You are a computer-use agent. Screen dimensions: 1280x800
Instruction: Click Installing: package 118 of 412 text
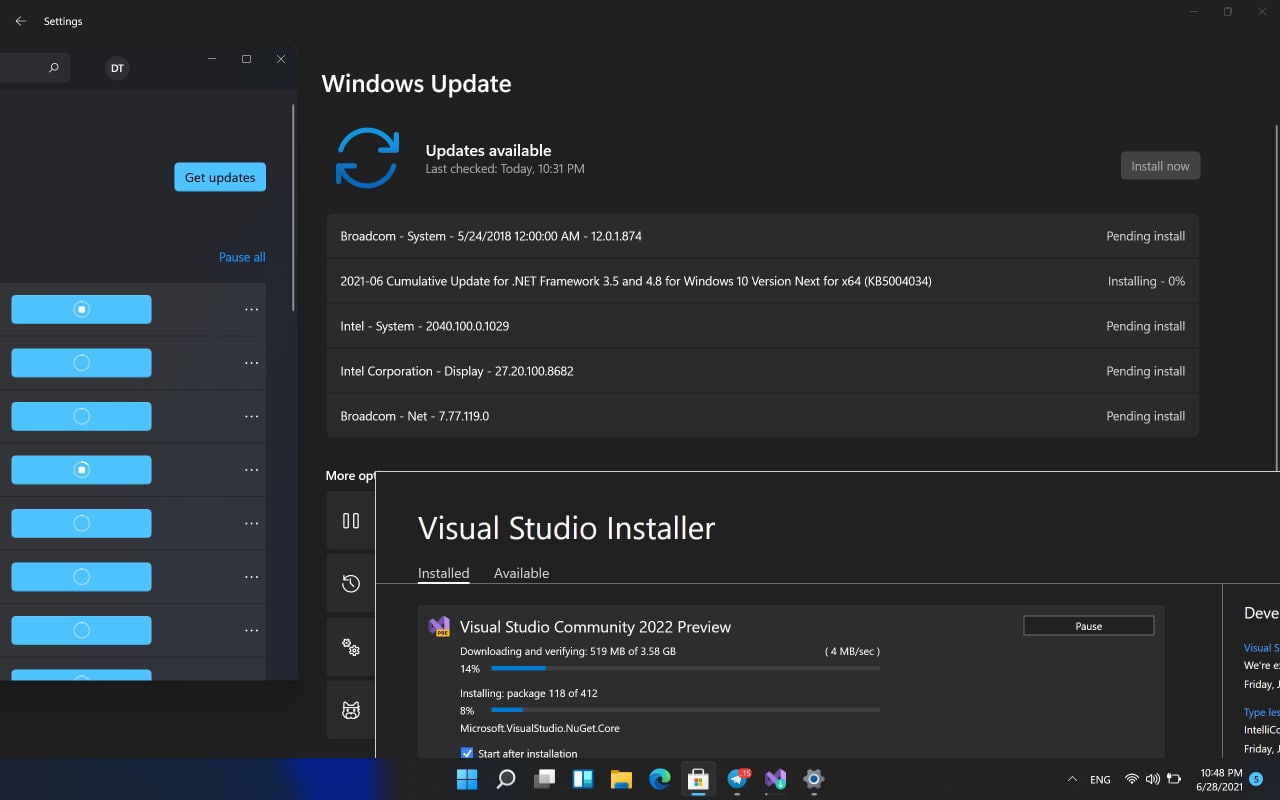(529, 693)
